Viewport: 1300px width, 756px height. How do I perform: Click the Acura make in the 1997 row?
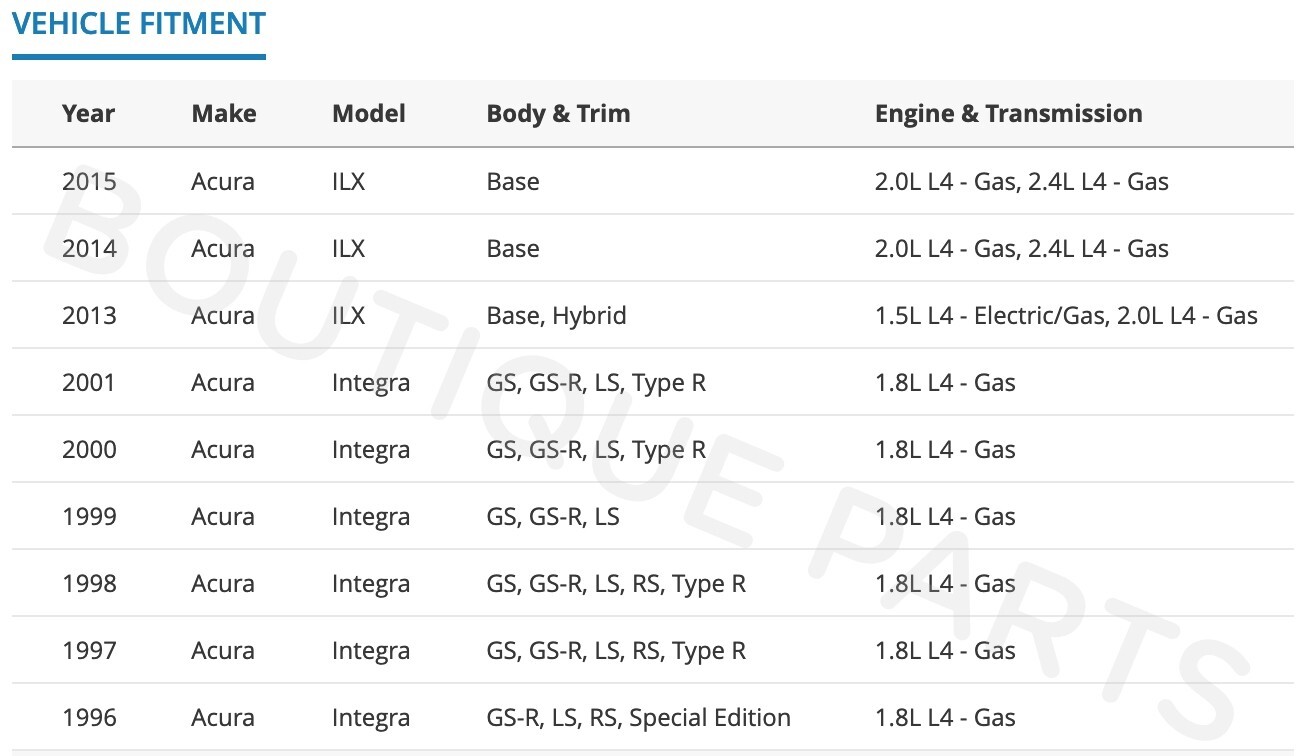click(222, 651)
